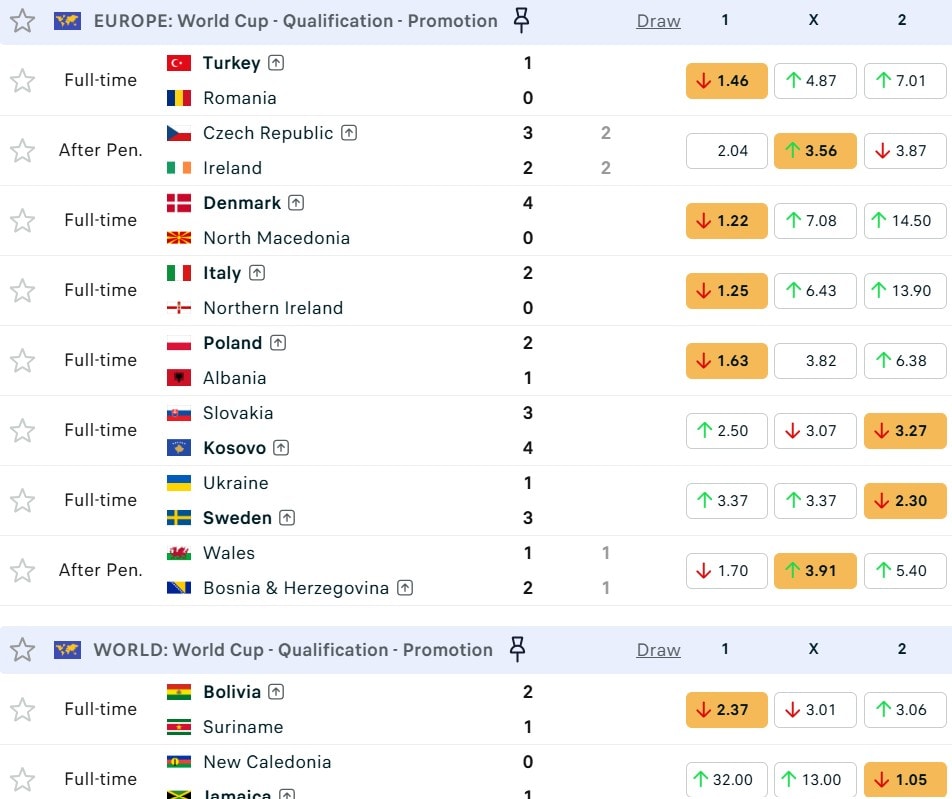This screenshot has width=952, height=799.
Task: Click the advancing icon beside Kosovo
Action: click(x=281, y=448)
